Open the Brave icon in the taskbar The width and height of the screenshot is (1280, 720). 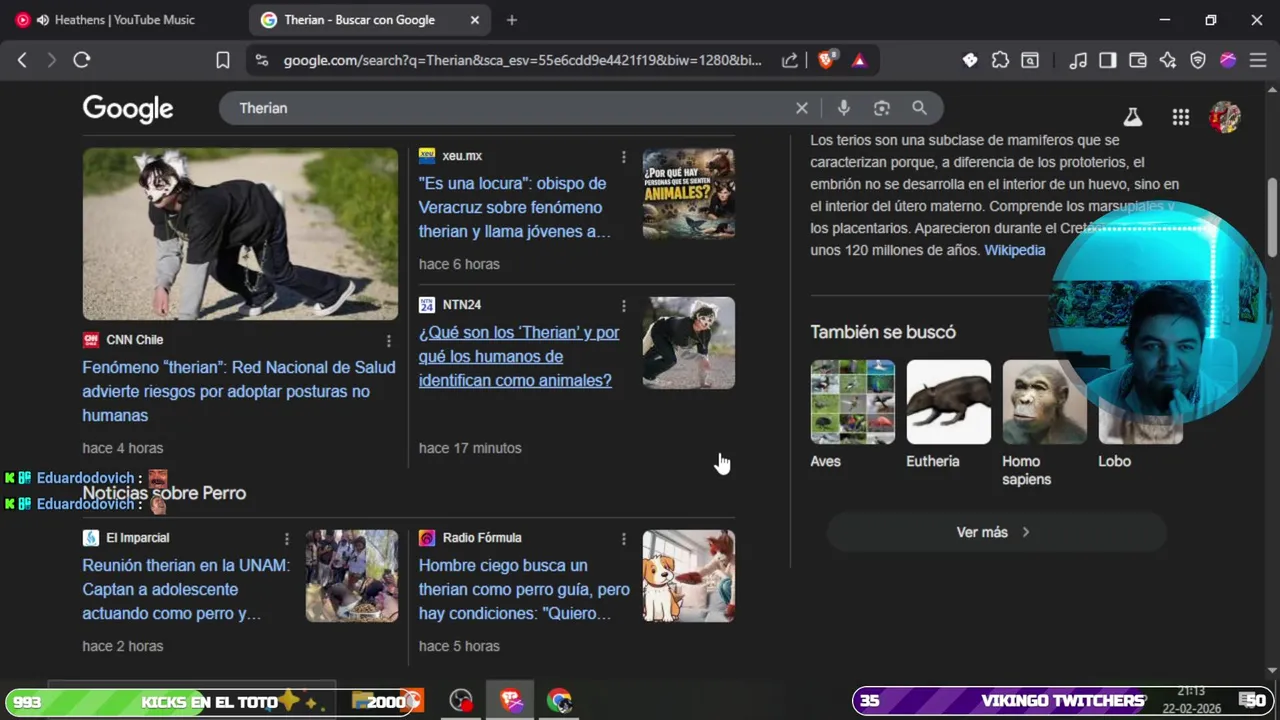point(511,701)
